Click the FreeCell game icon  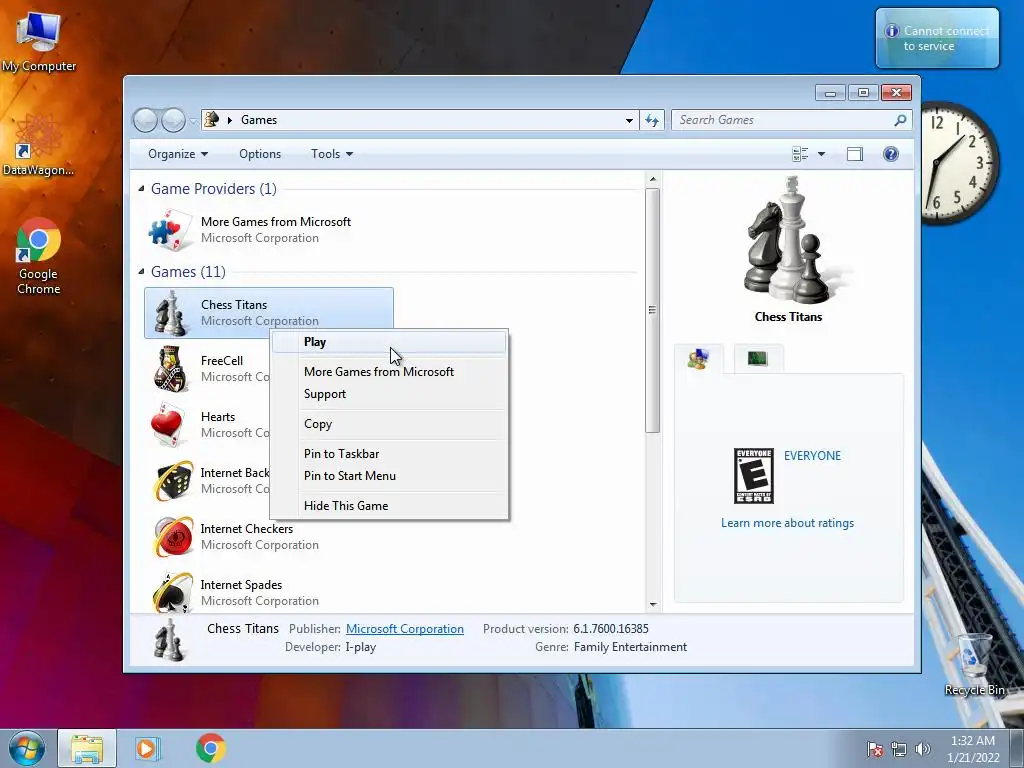click(x=171, y=368)
